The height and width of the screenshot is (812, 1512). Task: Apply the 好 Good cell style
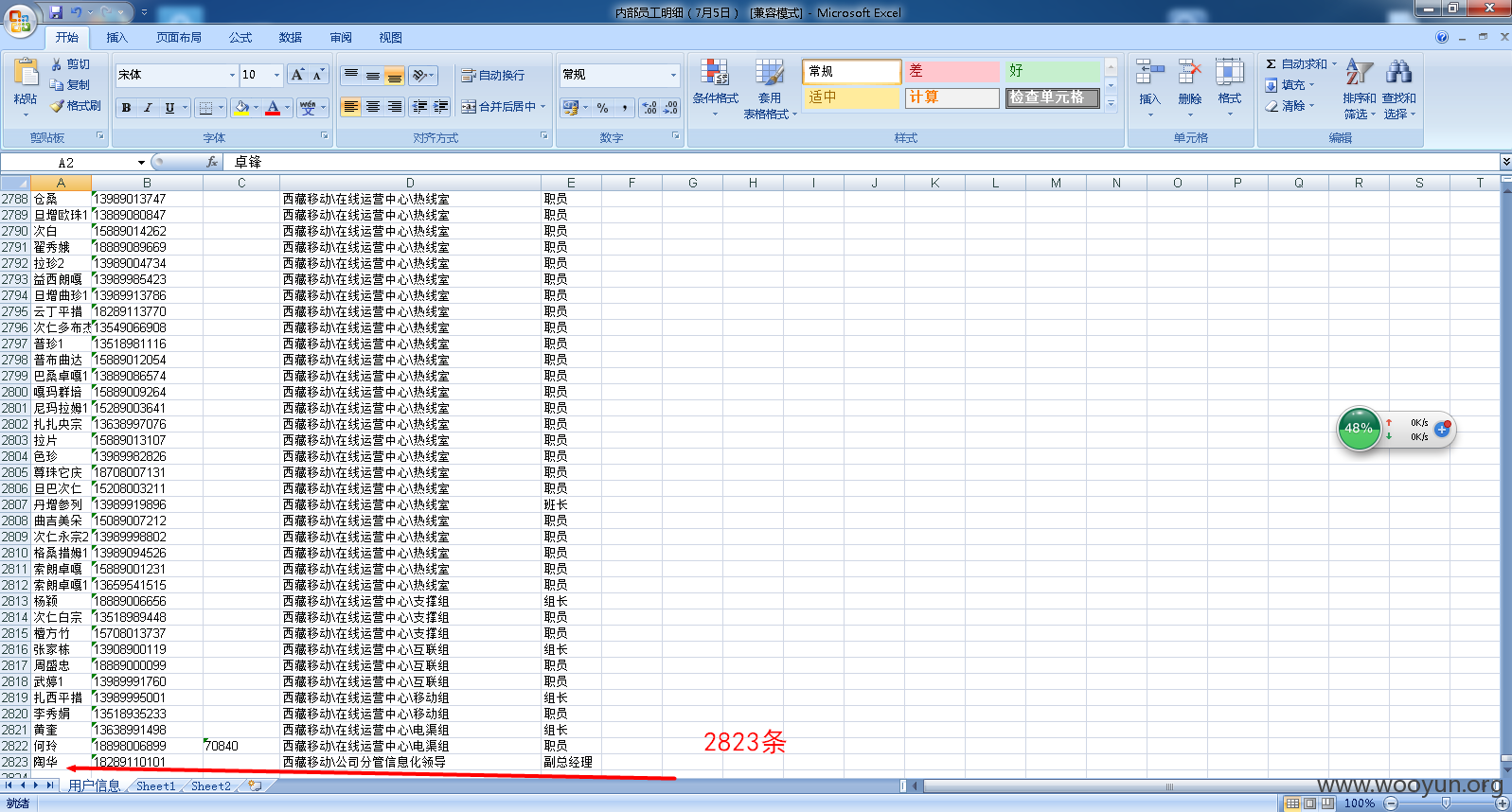point(1052,72)
